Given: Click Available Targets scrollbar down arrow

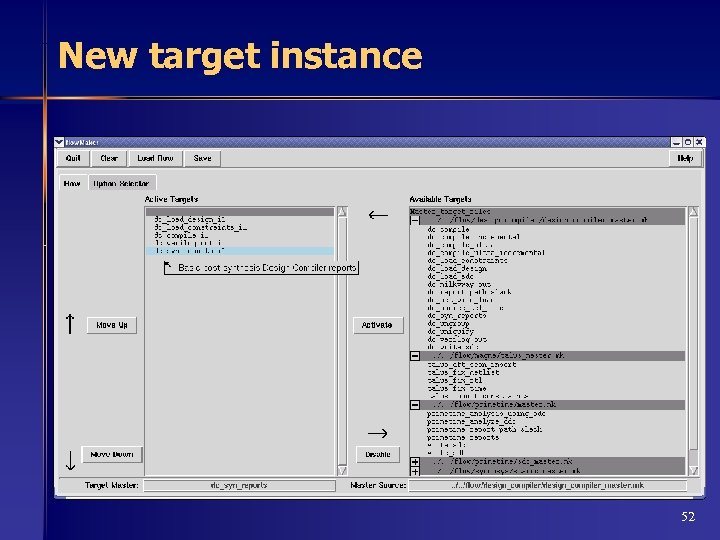Looking at the screenshot, I should tap(693, 471).
